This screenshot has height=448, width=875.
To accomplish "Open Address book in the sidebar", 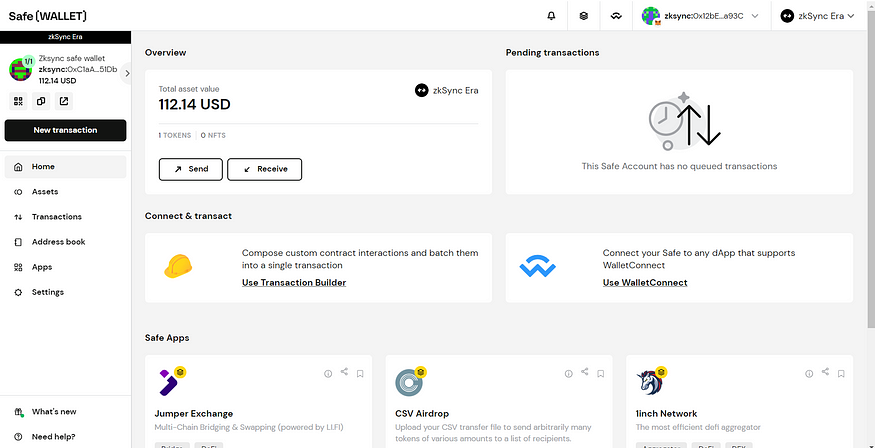I will click(x=65, y=242).
